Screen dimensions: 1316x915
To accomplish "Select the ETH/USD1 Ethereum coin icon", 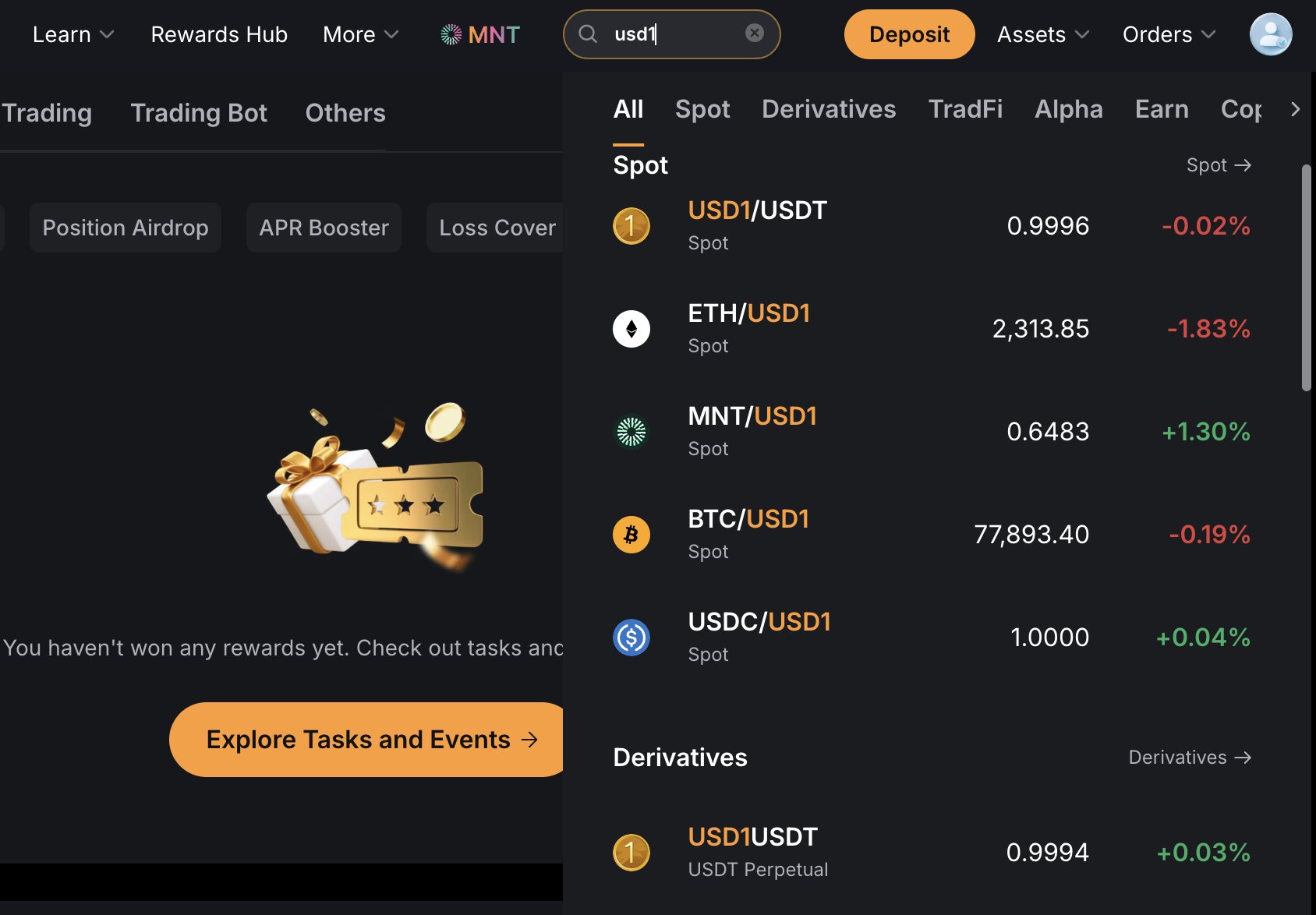I will 631,329.
